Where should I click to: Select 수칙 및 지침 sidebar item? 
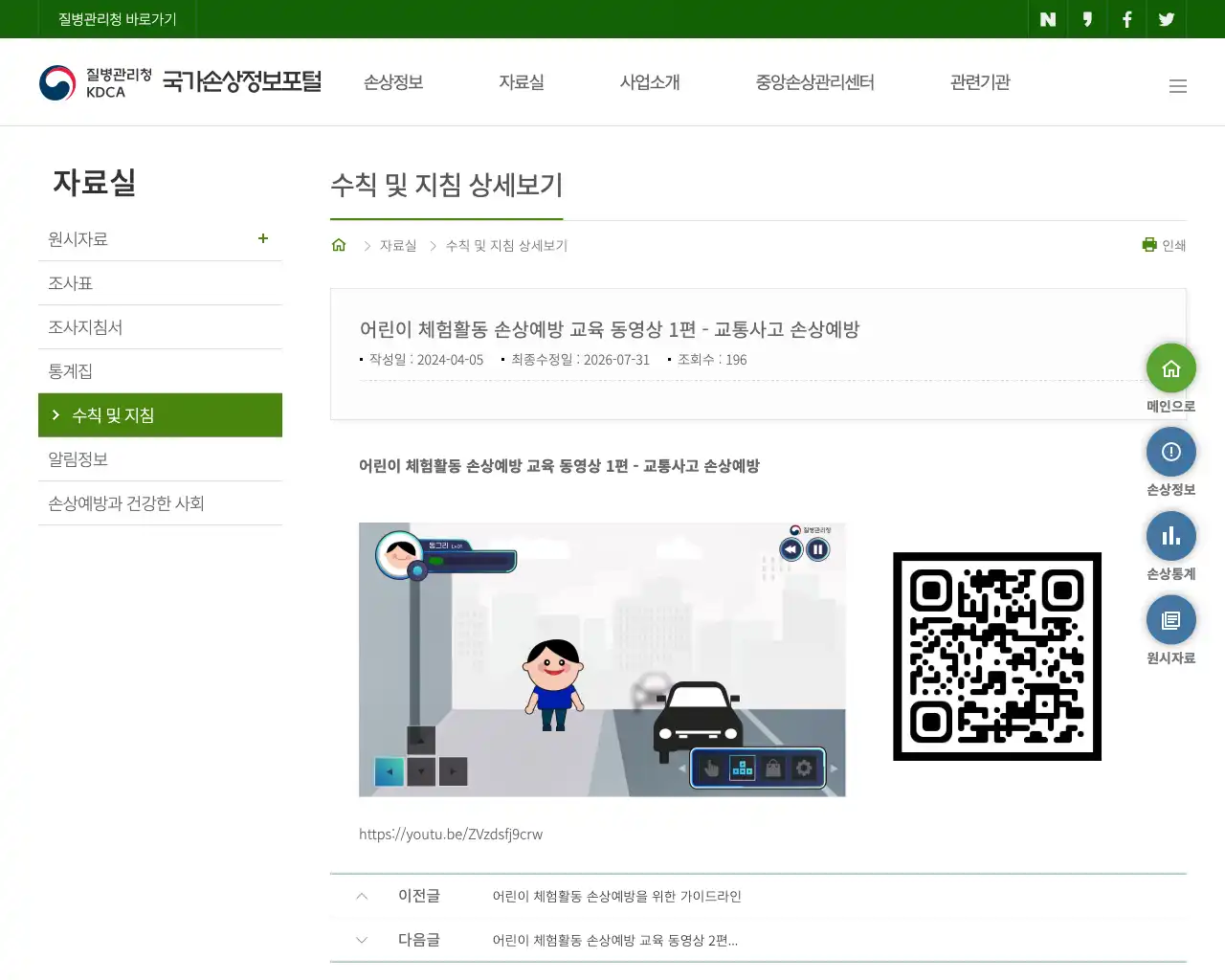(x=160, y=415)
